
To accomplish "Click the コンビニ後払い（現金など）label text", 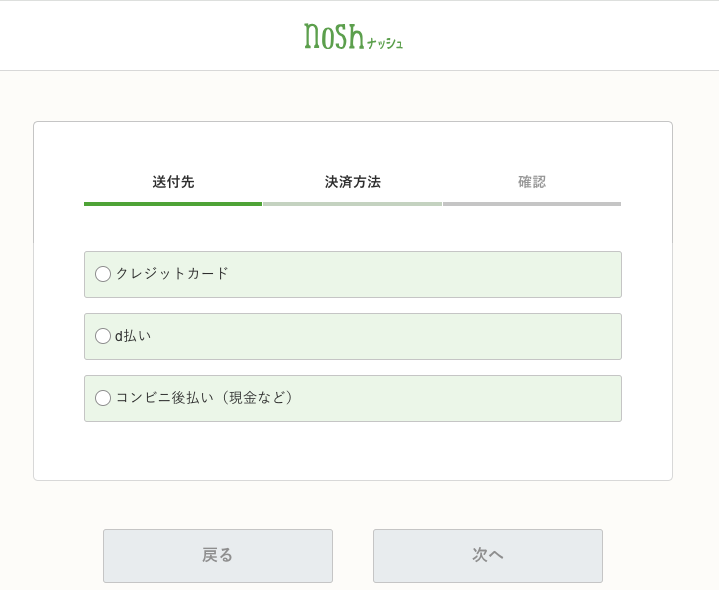I will coord(205,398).
